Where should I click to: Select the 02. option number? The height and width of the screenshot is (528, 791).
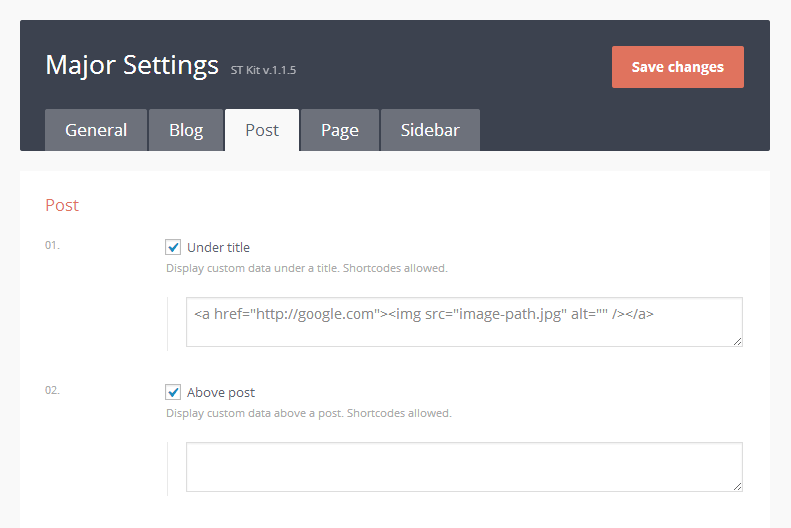[52, 390]
